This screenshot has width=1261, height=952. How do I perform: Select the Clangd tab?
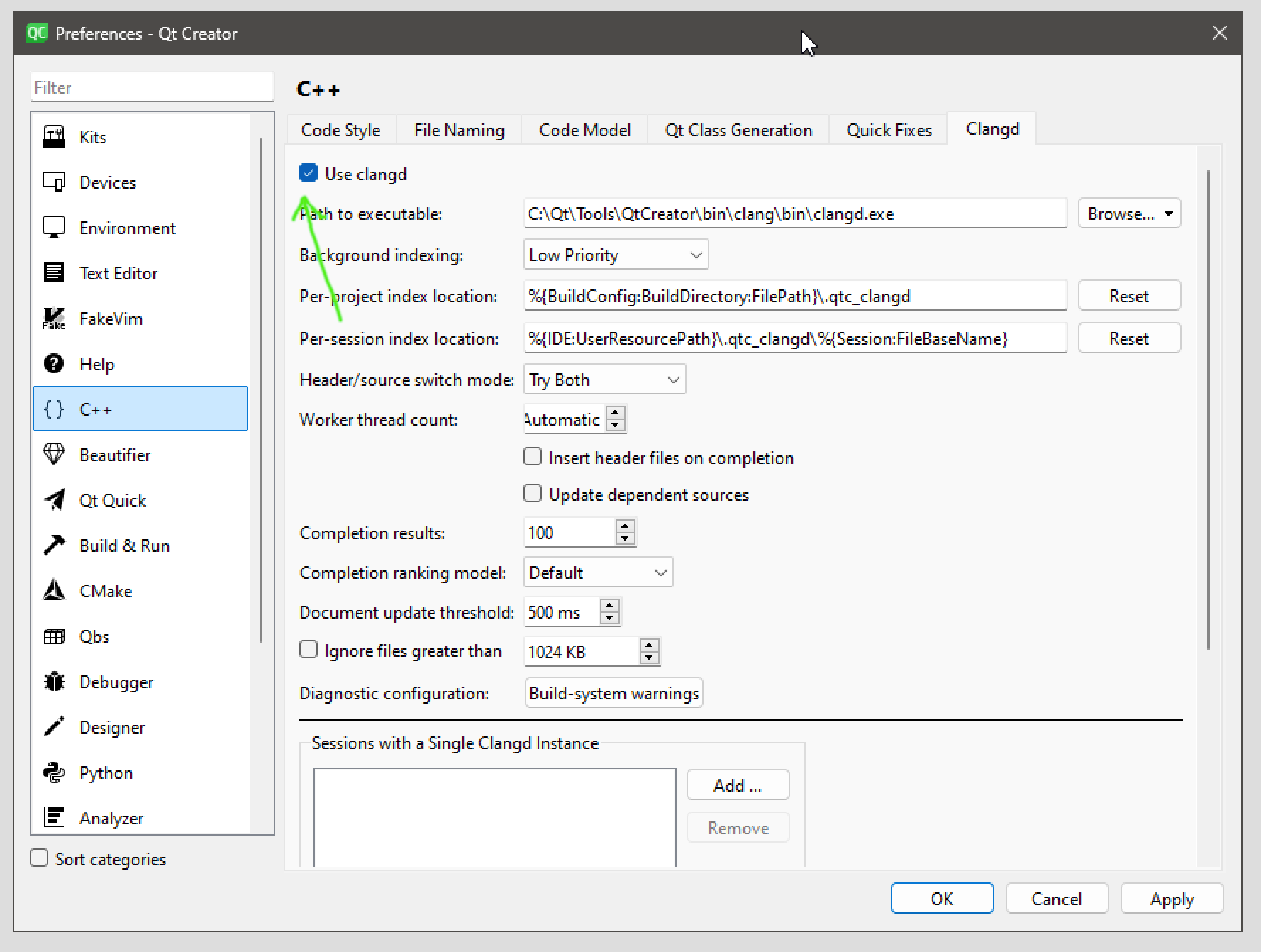pos(992,128)
